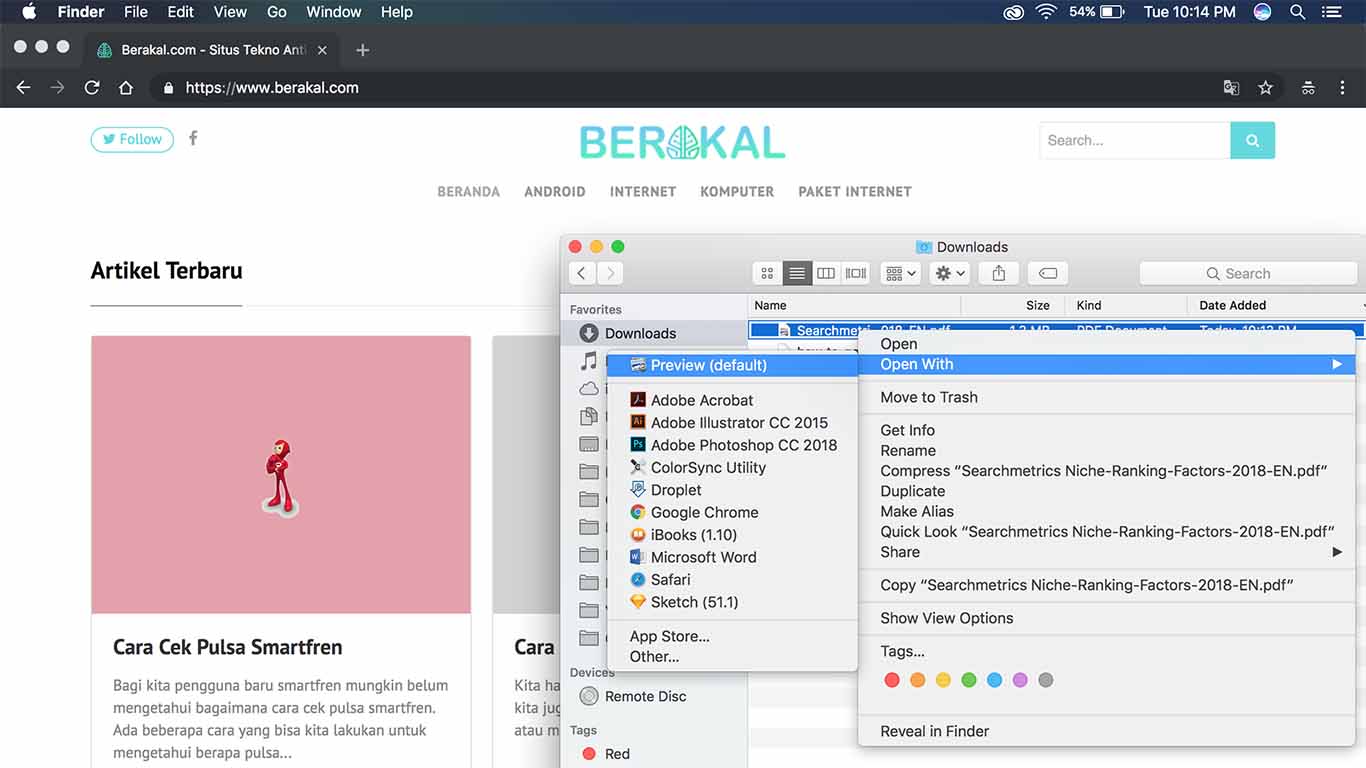1366x768 pixels.
Task: Open Spotlight search in menu bar
Action: pyautogui.click(x=1297, y=12)
